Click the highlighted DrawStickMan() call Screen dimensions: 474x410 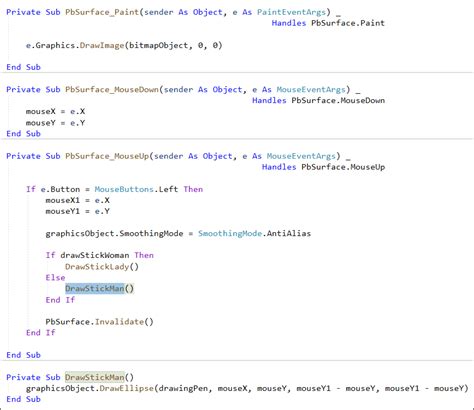point(99,288)
